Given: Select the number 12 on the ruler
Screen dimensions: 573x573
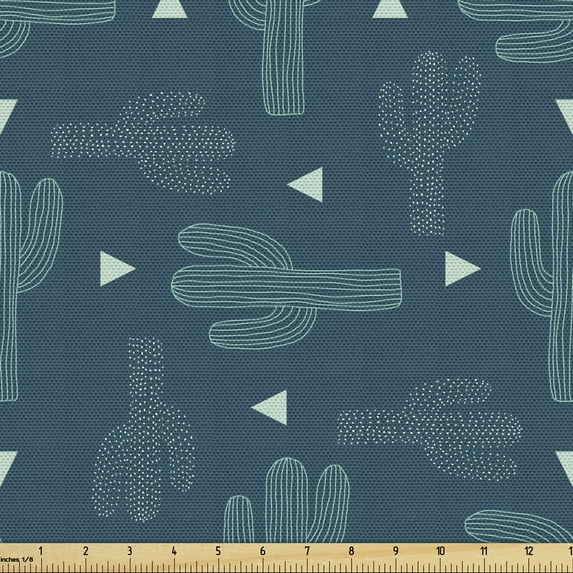Looking at the screenshot, I should tap(529, 551).
